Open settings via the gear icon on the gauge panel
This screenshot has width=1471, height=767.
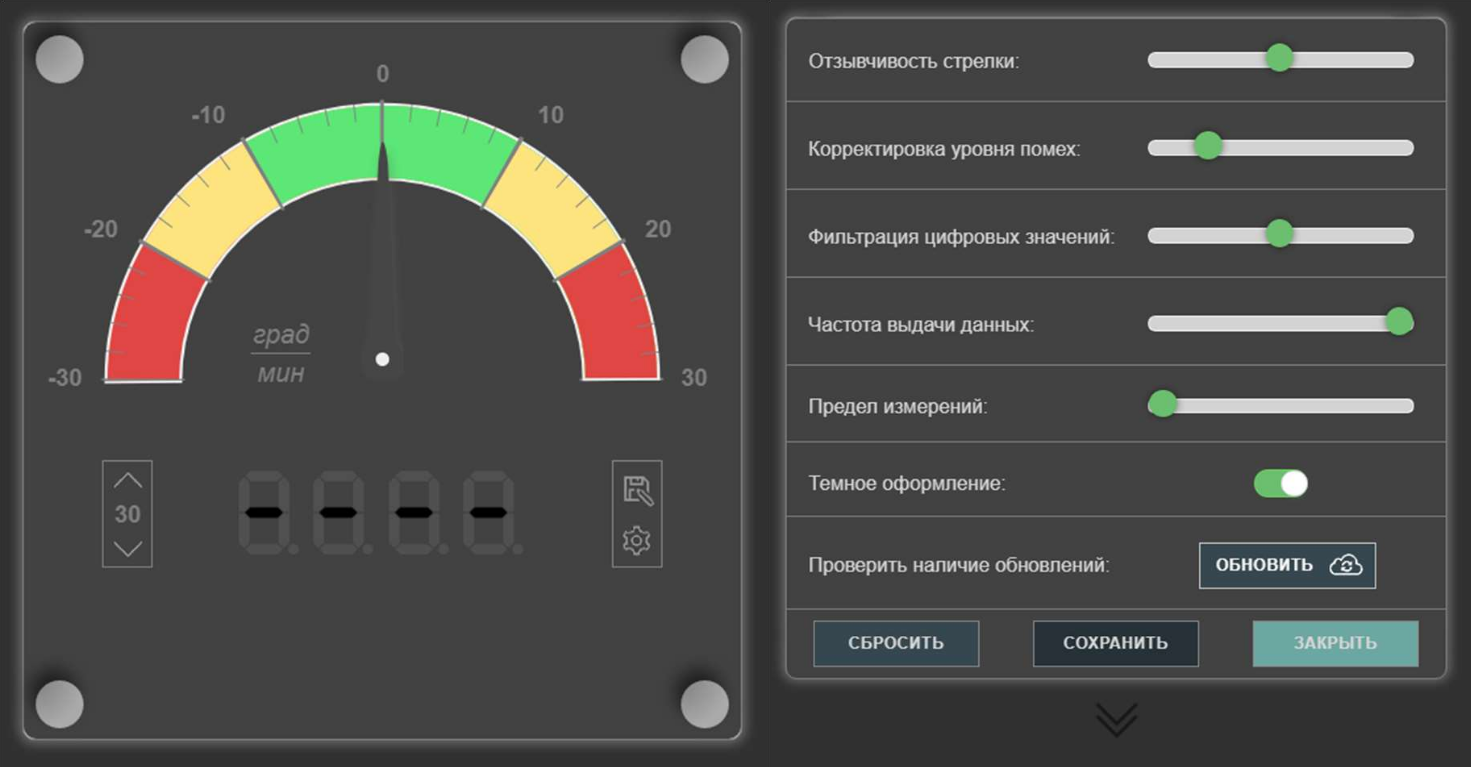637,541
